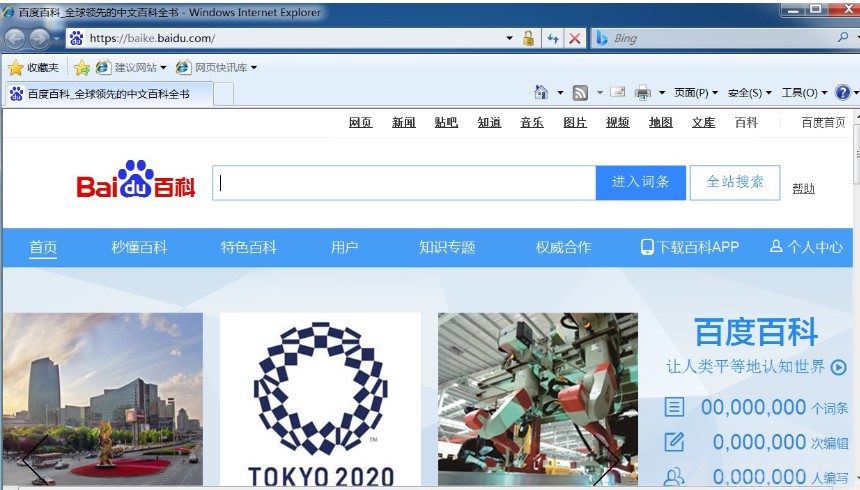Select the 权威合作 nav item
This screenshot has width=860, height=490.
tap(564, 247)
